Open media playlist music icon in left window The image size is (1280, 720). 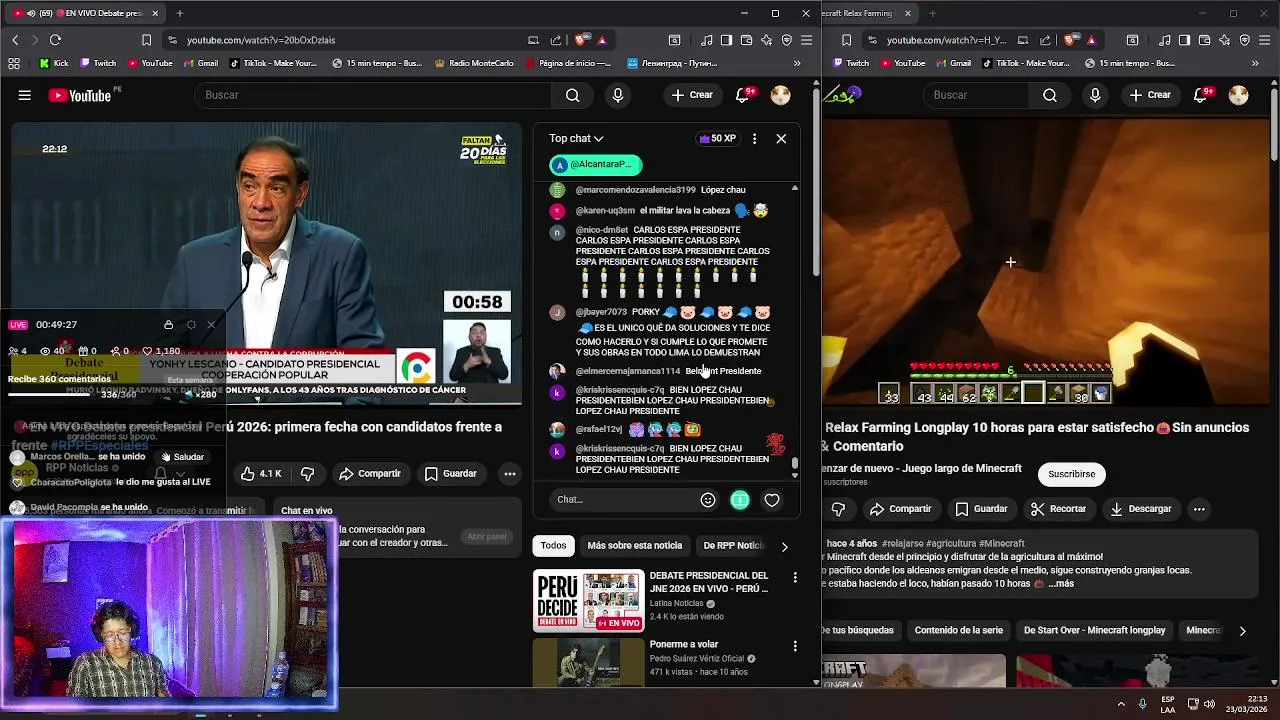[707, 40]
